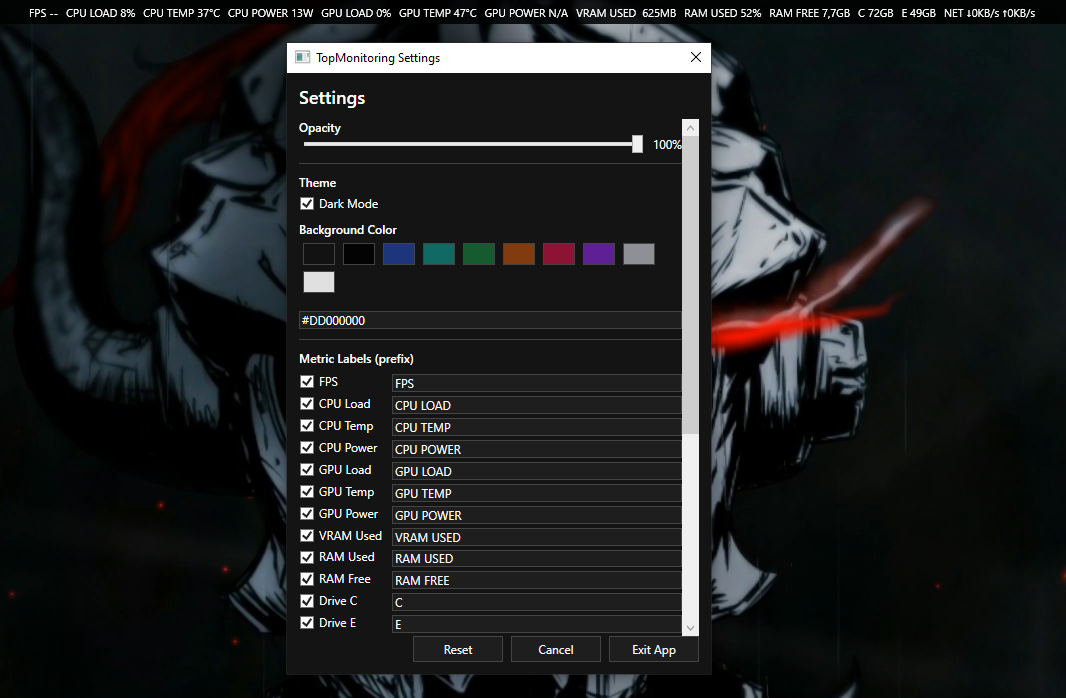Screen dimensions: 1066x698
Task: Click the settings scrollbar down arrow
Action: (690, 627)
